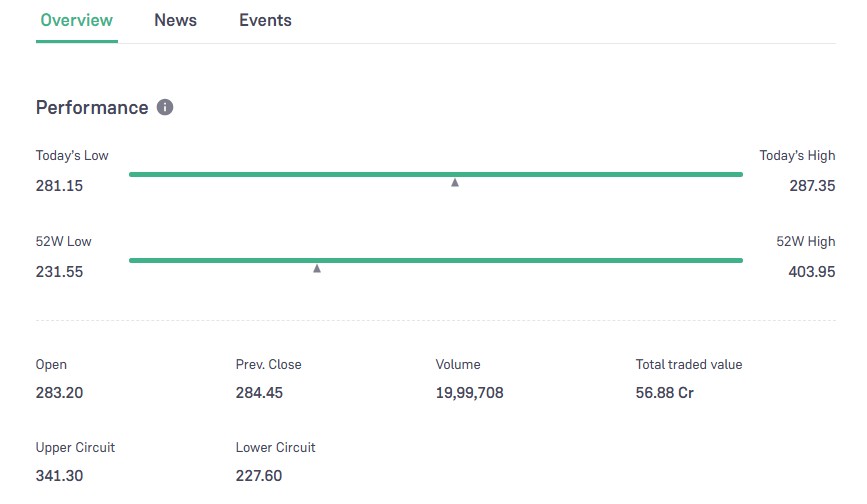Screen dimensions: 867x504
Task: Select the 52W Low value 231.55
Action: click(59, 272)
